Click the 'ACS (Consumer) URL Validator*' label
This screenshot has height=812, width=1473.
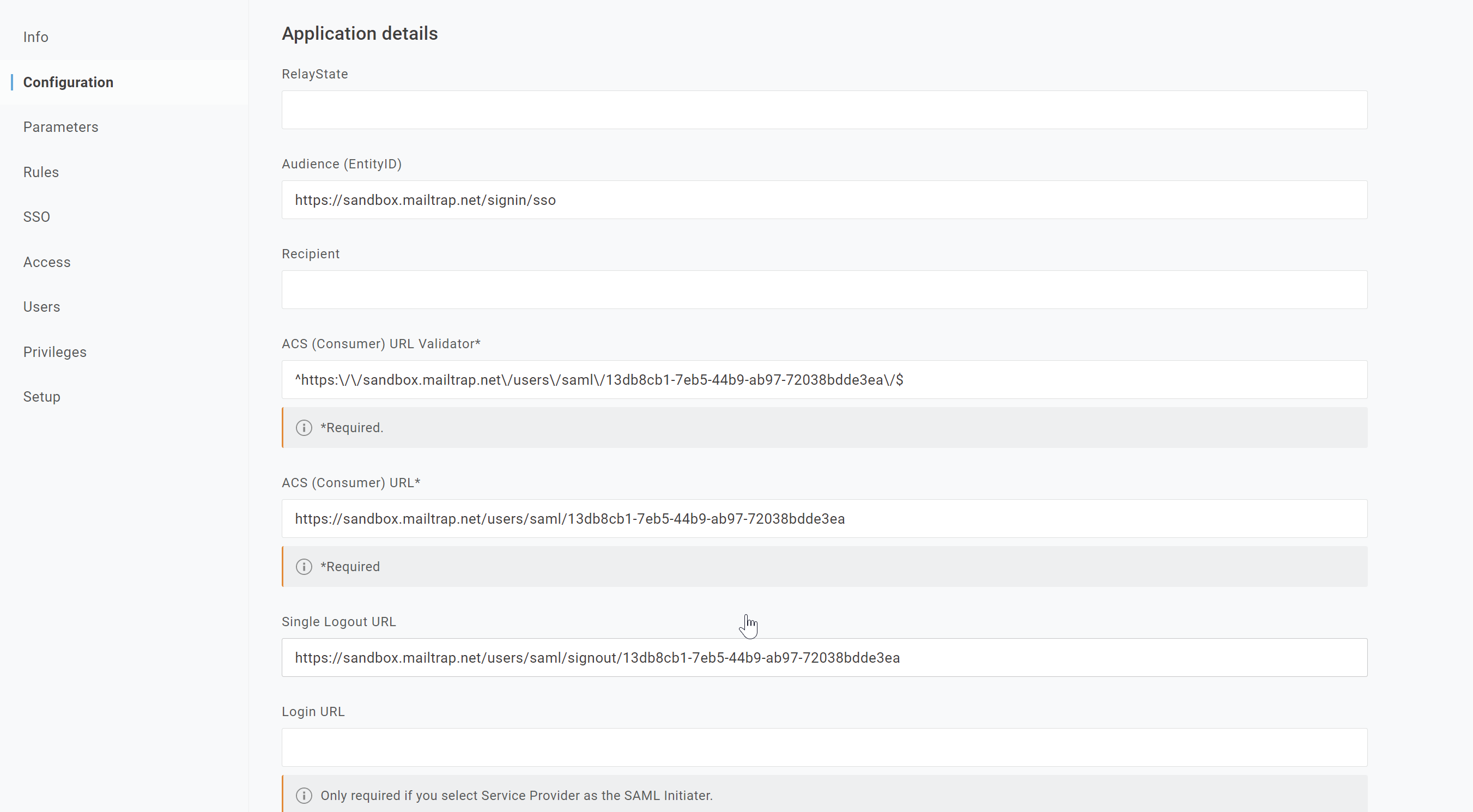pos(381,344)
